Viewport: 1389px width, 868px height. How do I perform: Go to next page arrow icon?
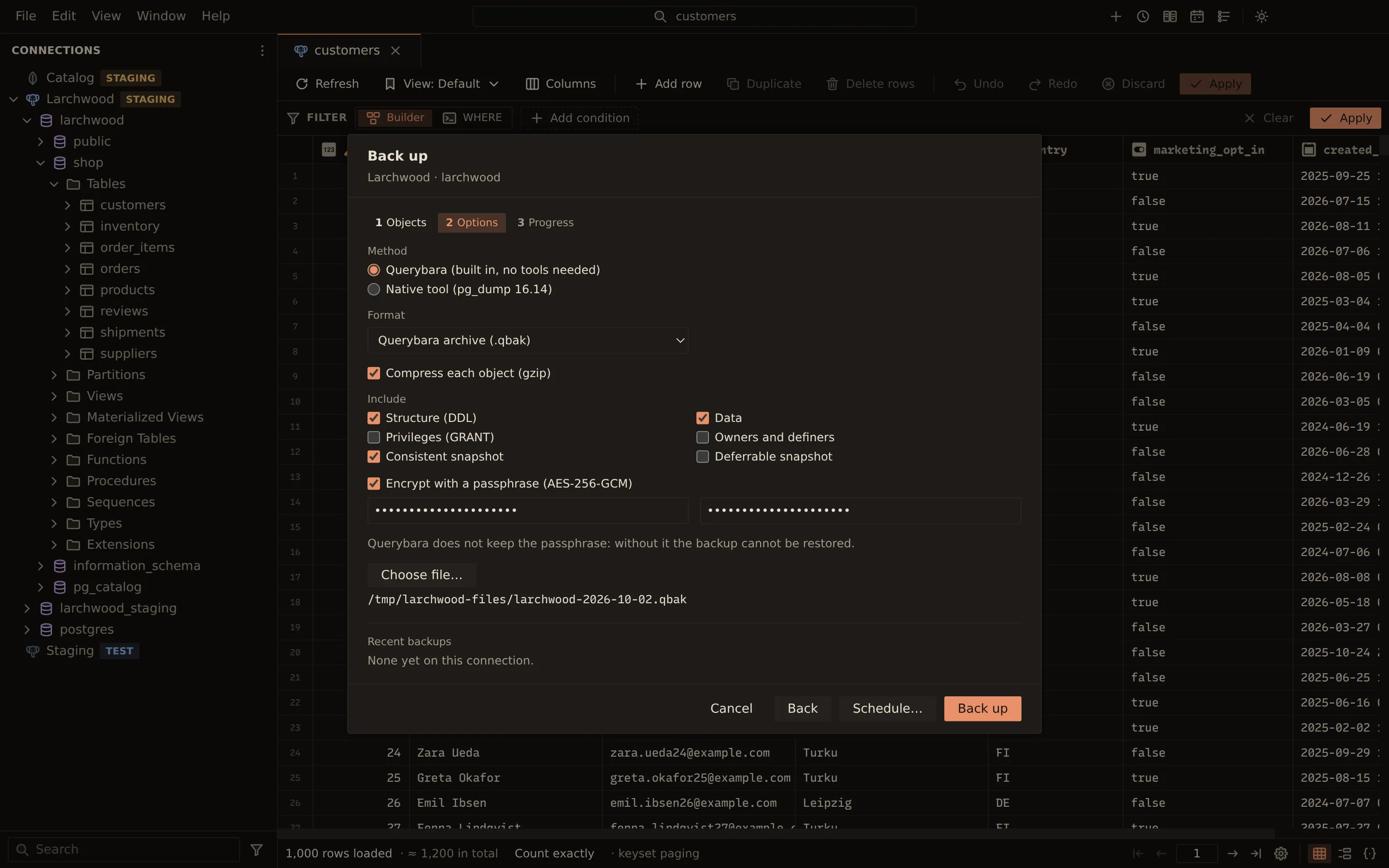point(1232,853)
